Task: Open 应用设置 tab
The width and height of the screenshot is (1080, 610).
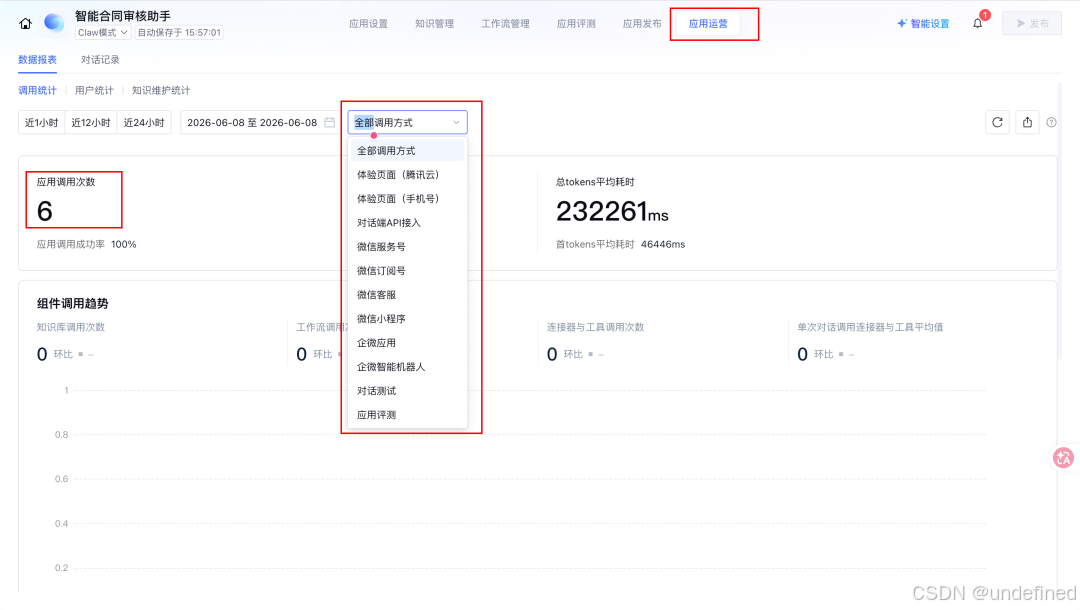Action: [368, 23]
